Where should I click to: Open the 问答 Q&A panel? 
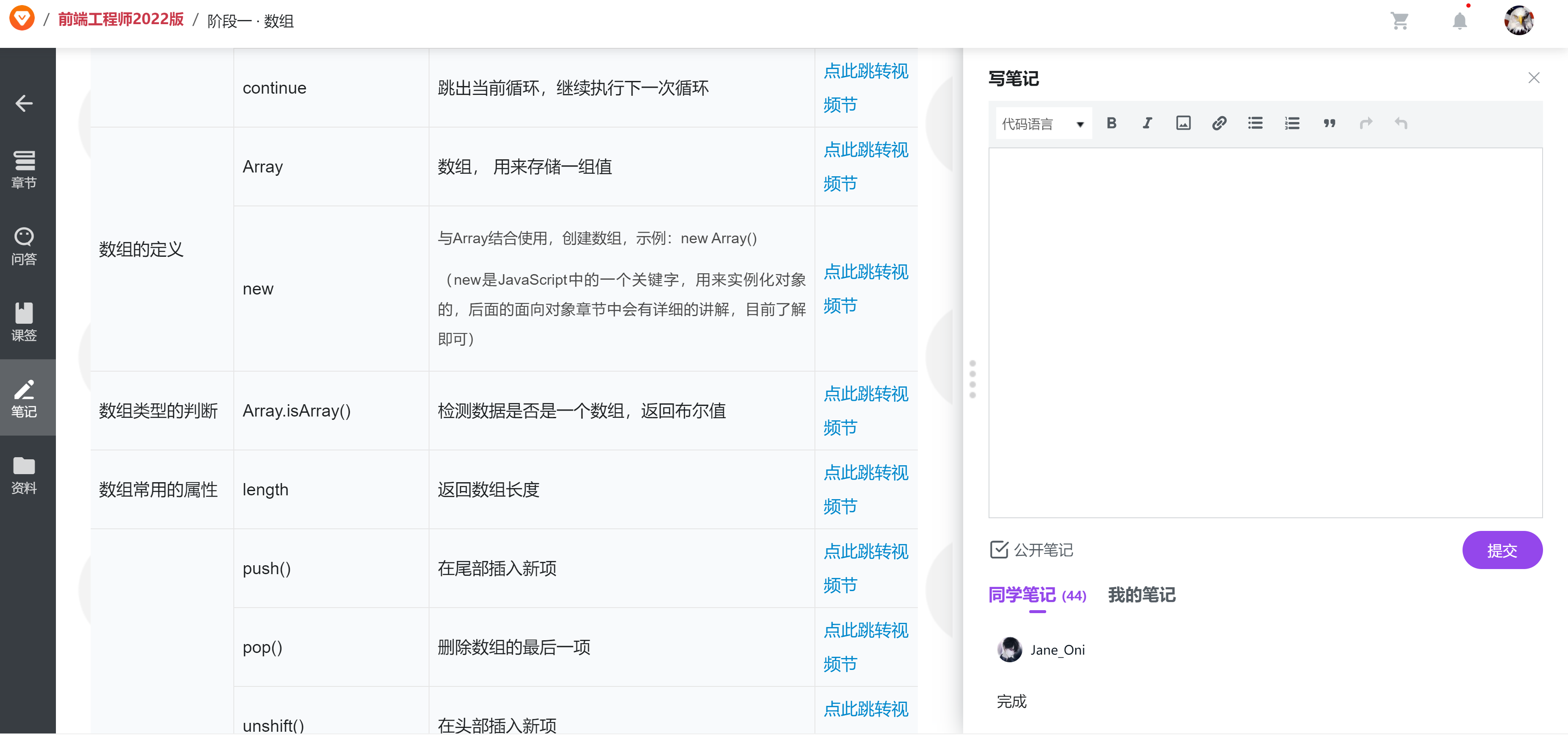pos(24,246)
